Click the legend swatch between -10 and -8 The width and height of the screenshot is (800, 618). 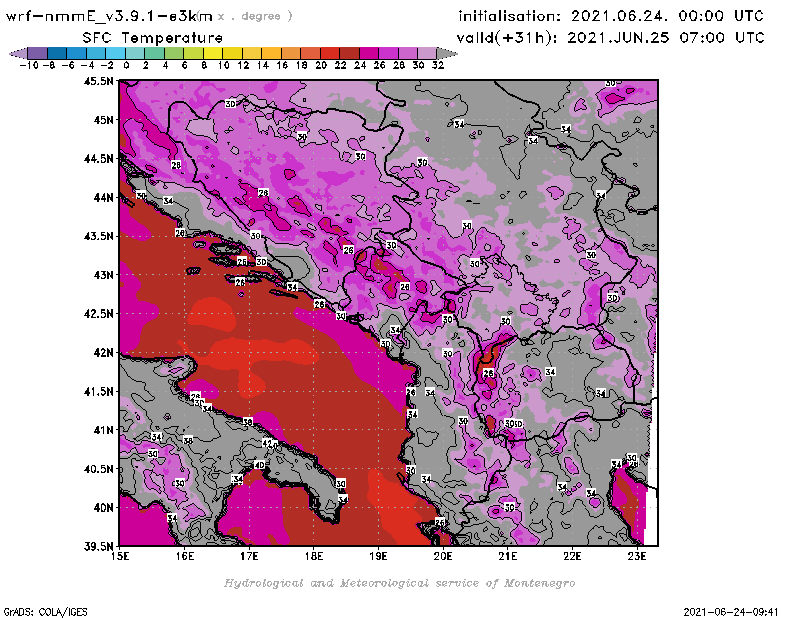[x=37, y=53]
